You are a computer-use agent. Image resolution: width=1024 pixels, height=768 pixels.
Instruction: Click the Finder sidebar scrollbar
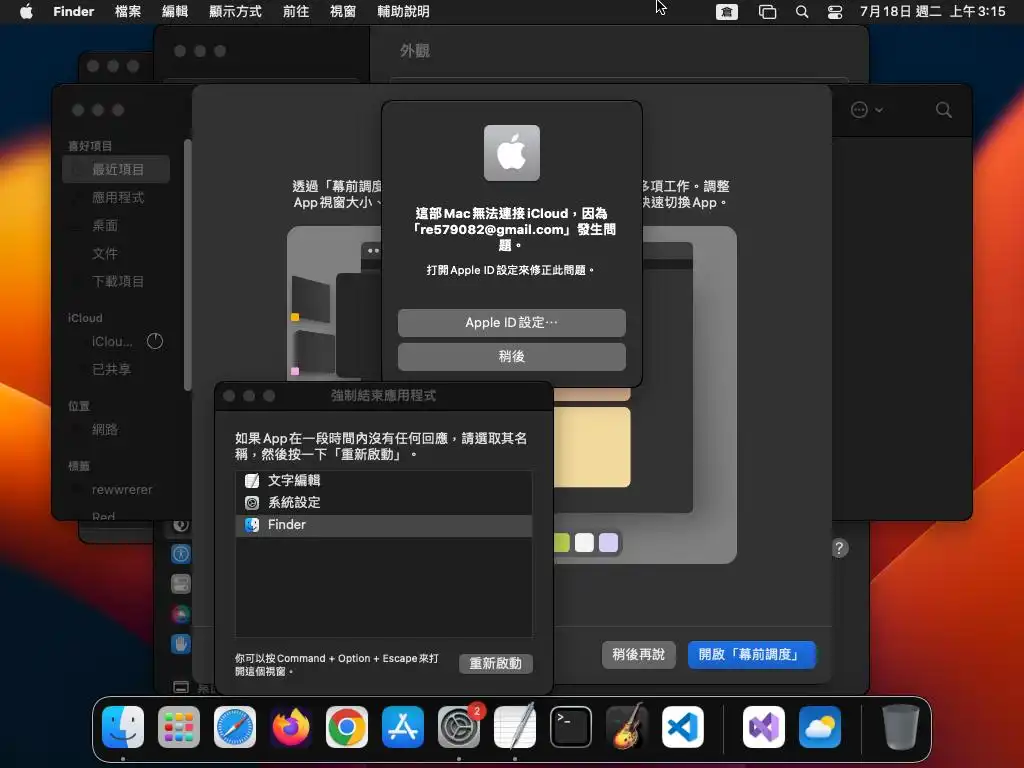(187, 264)
